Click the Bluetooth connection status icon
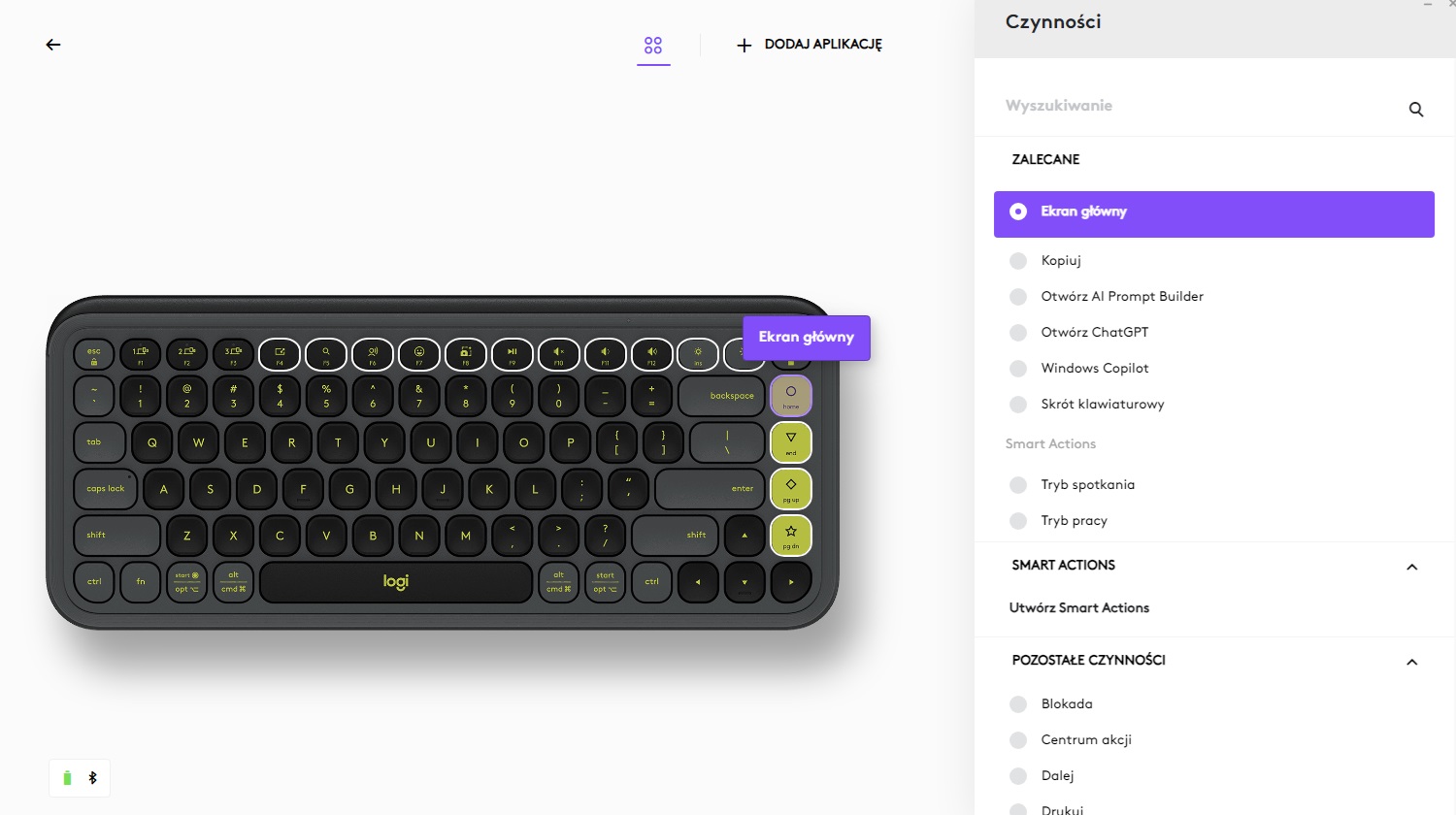Screen dimensions: 1456x815 (x=93, y=778)
